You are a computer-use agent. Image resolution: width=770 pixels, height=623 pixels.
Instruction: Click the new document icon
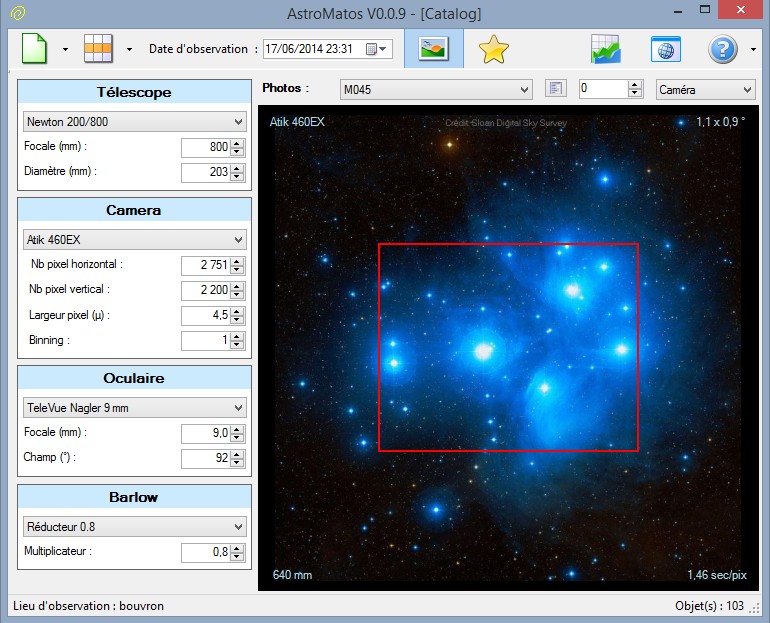tap(34, 49)
